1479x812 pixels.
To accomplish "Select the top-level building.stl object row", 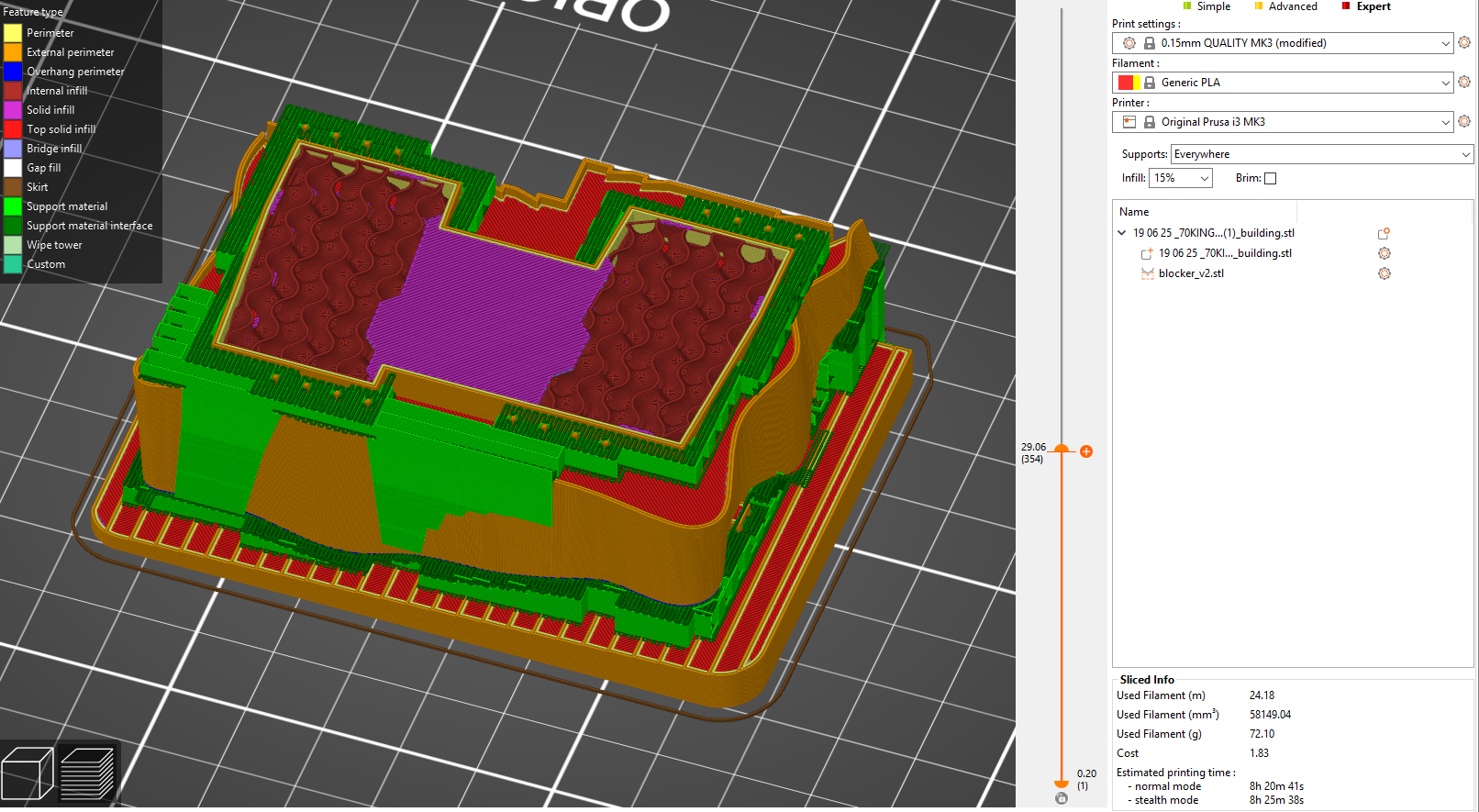I will (x=1213, y=233).
